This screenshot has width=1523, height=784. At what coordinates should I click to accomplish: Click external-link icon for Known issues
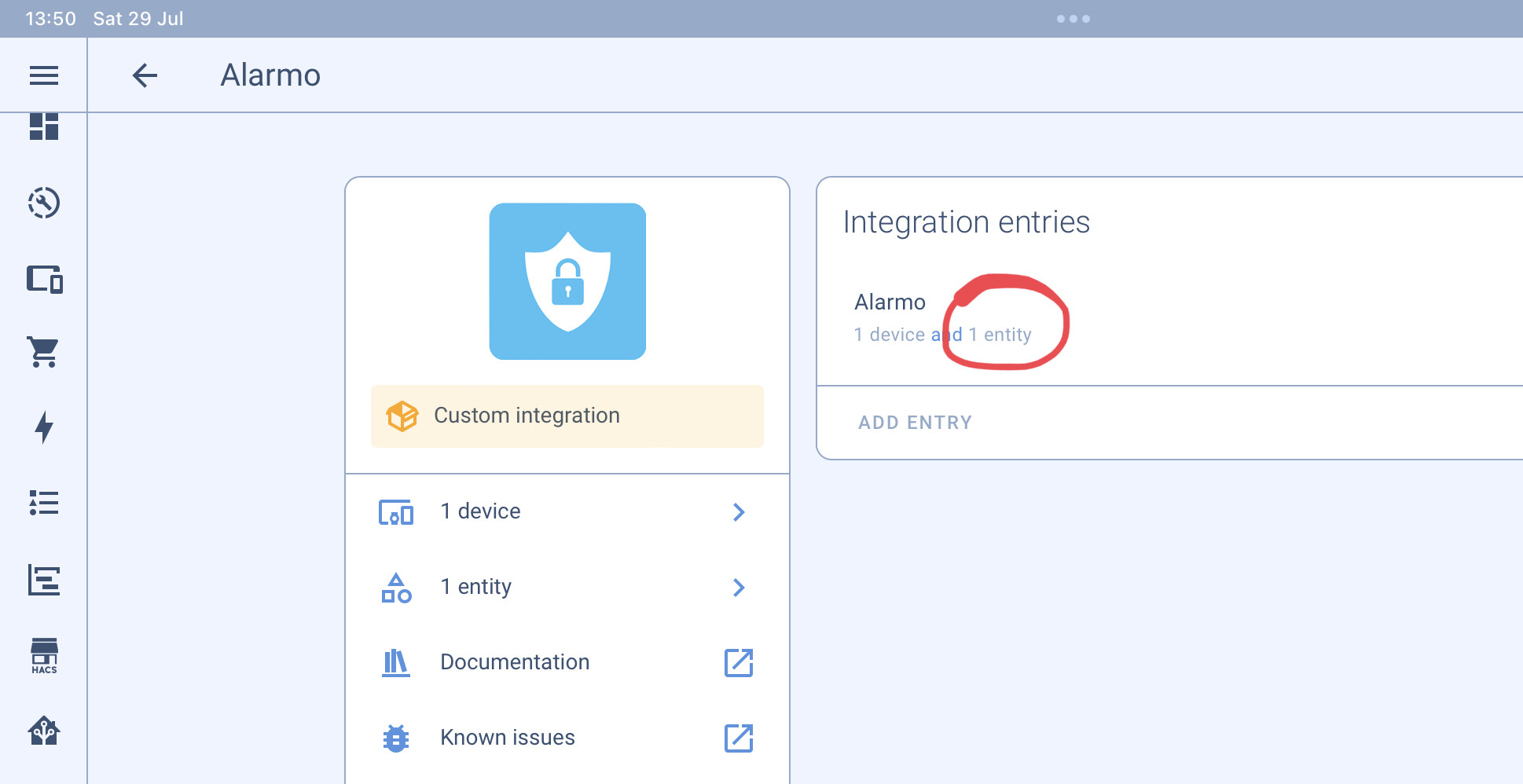click(739, 738)
